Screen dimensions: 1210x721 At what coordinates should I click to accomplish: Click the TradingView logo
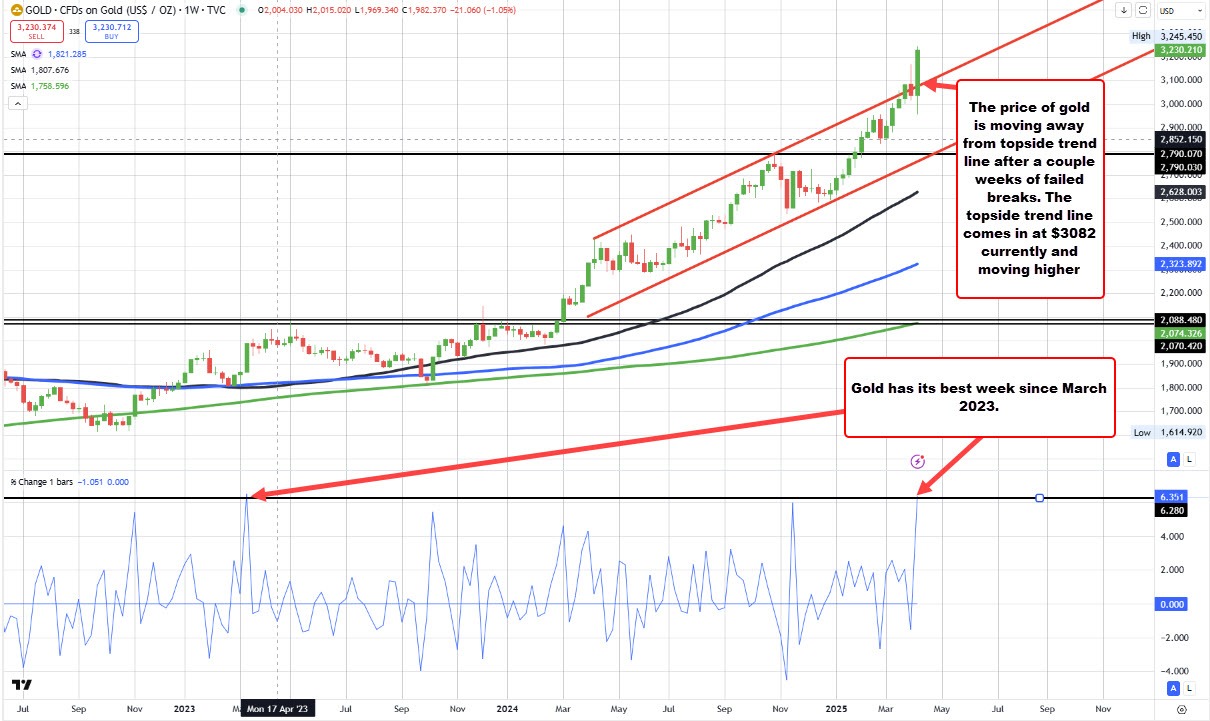point(21,687)
